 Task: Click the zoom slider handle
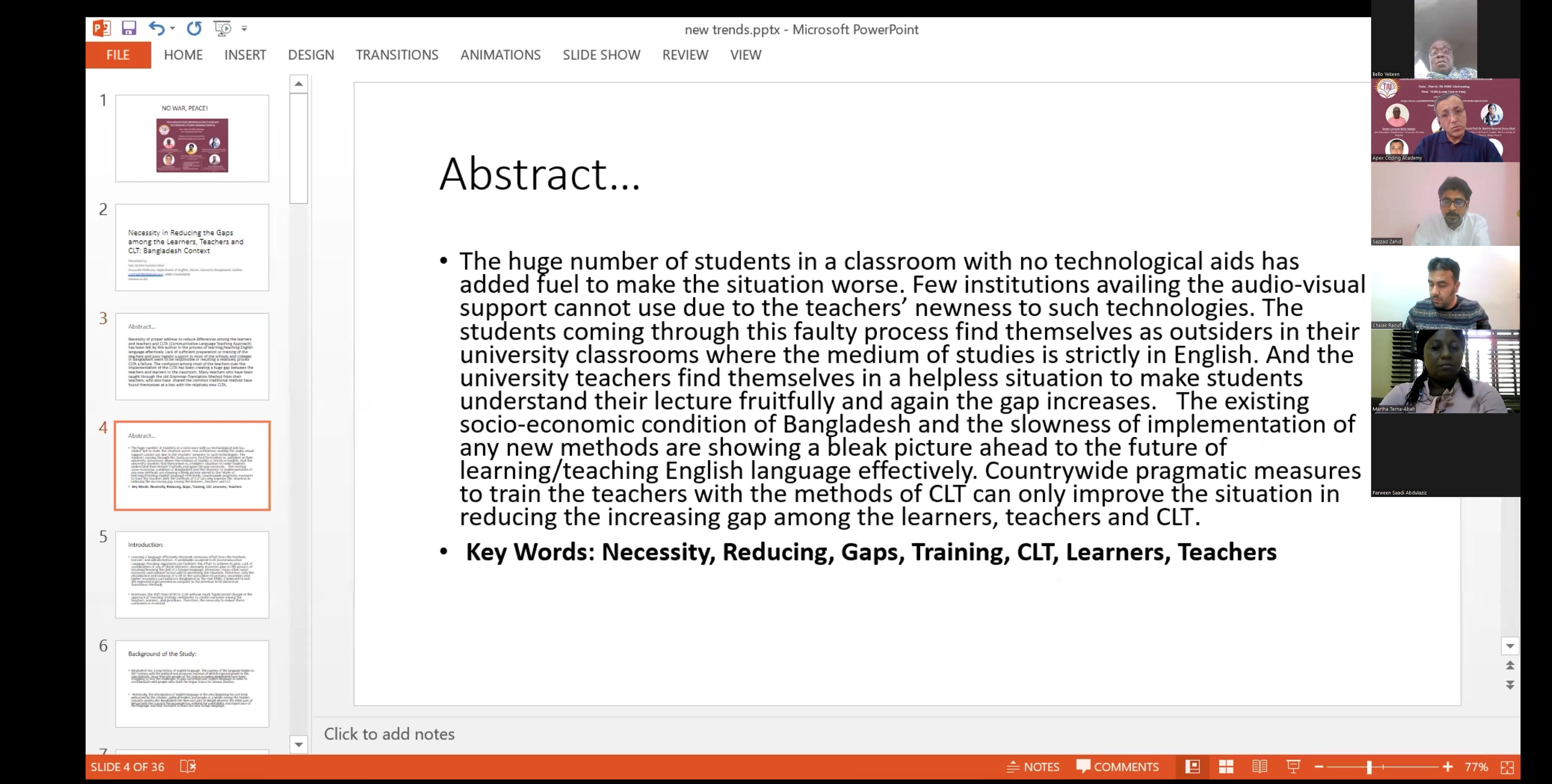(1369, 767)
